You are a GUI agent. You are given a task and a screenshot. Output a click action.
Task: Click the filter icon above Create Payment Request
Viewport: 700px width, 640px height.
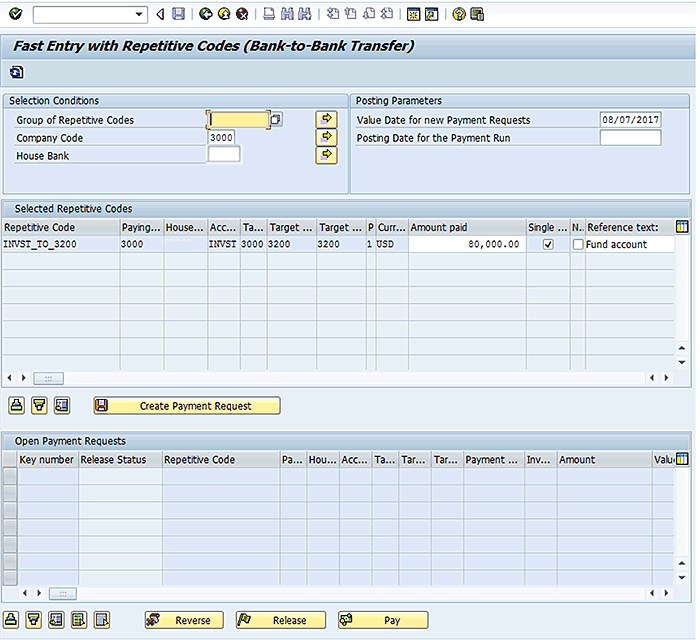pos(39,405)
